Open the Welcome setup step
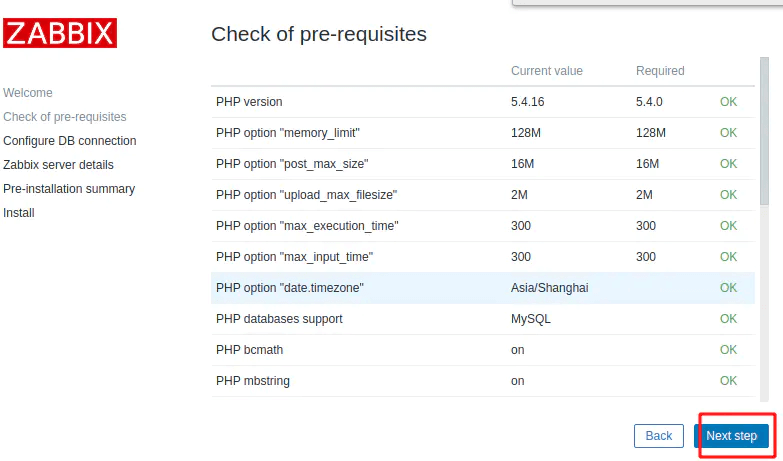The height and width of the screenshot is (461, 783). [x=28, y=93]
